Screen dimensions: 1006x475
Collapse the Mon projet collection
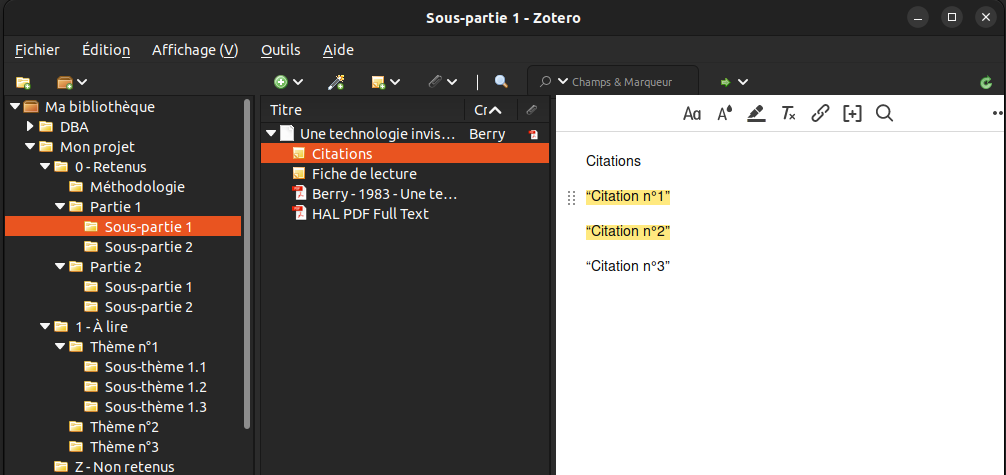(x=30, y=147)
